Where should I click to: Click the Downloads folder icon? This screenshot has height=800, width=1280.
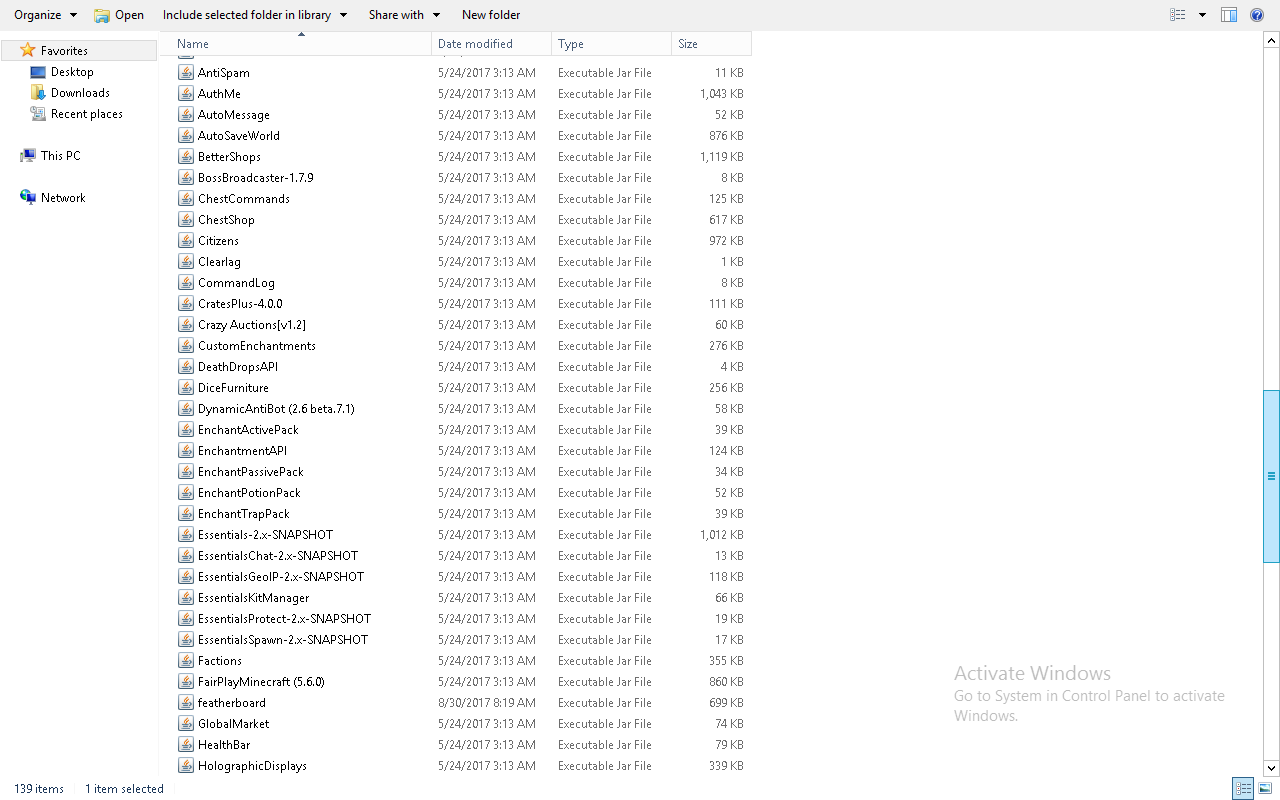(x=38, y=92)
